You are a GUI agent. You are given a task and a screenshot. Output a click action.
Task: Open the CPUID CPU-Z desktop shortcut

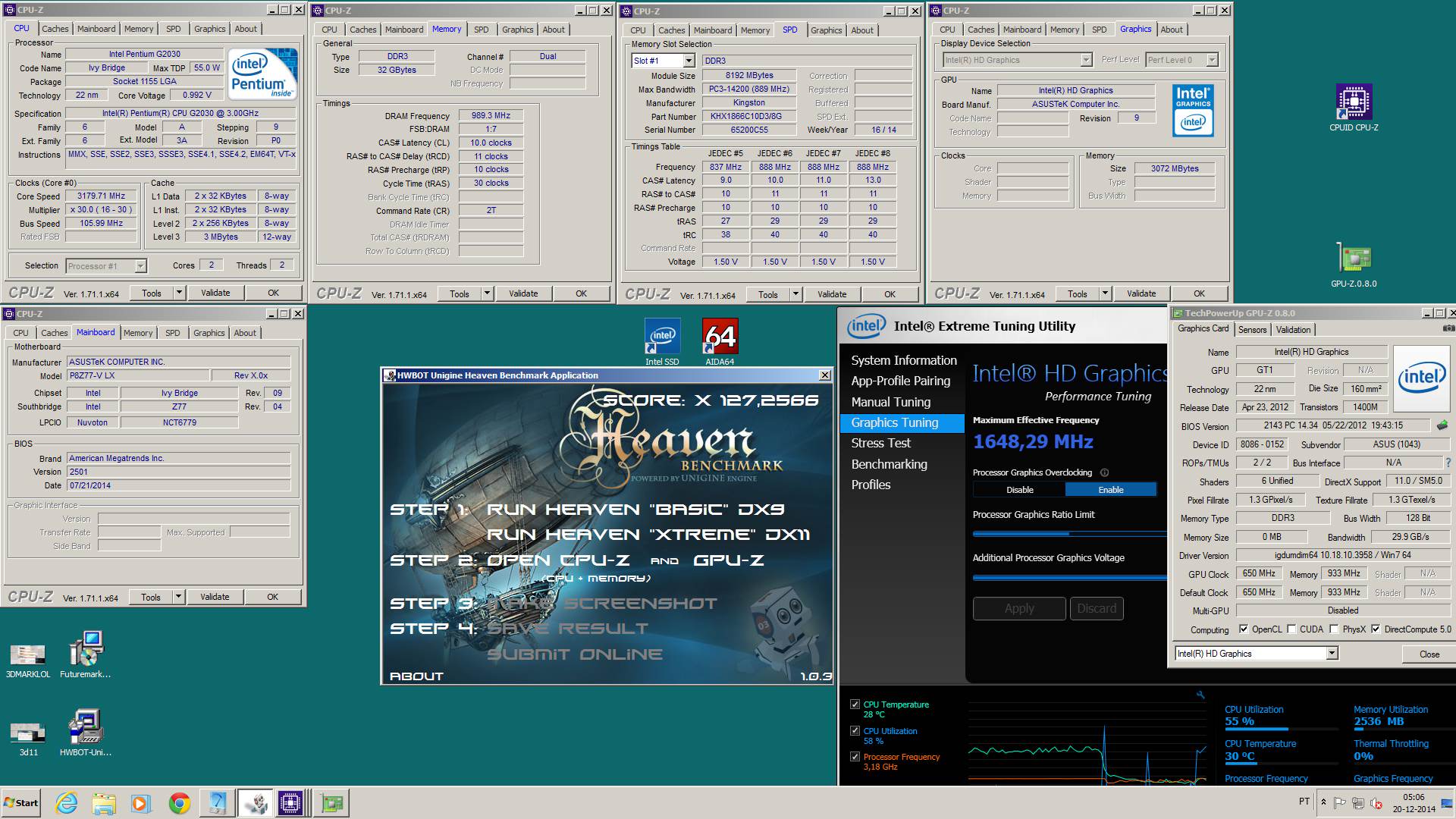[1354, 108]
